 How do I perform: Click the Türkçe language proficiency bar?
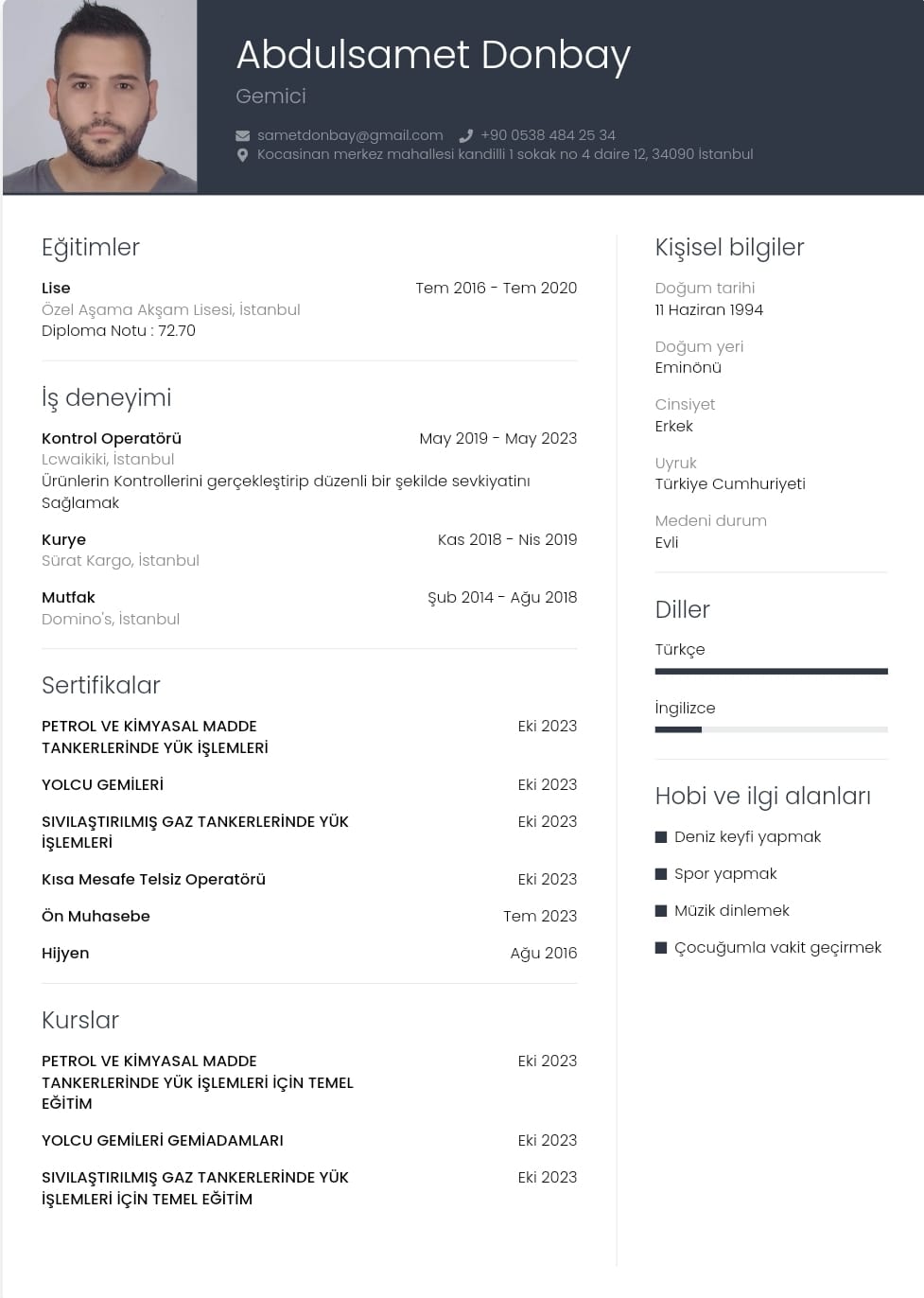coord(771,672)
